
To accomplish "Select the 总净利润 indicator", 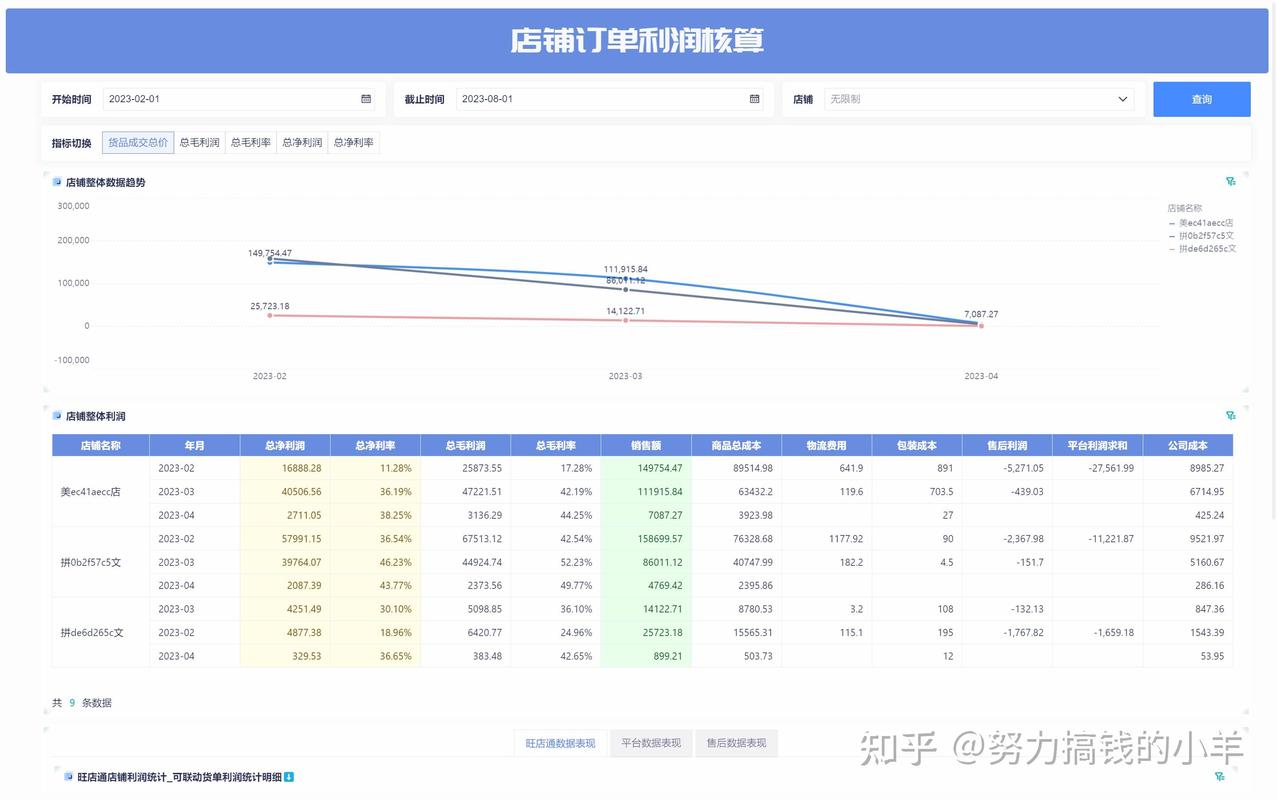I will tap(302, 143).
